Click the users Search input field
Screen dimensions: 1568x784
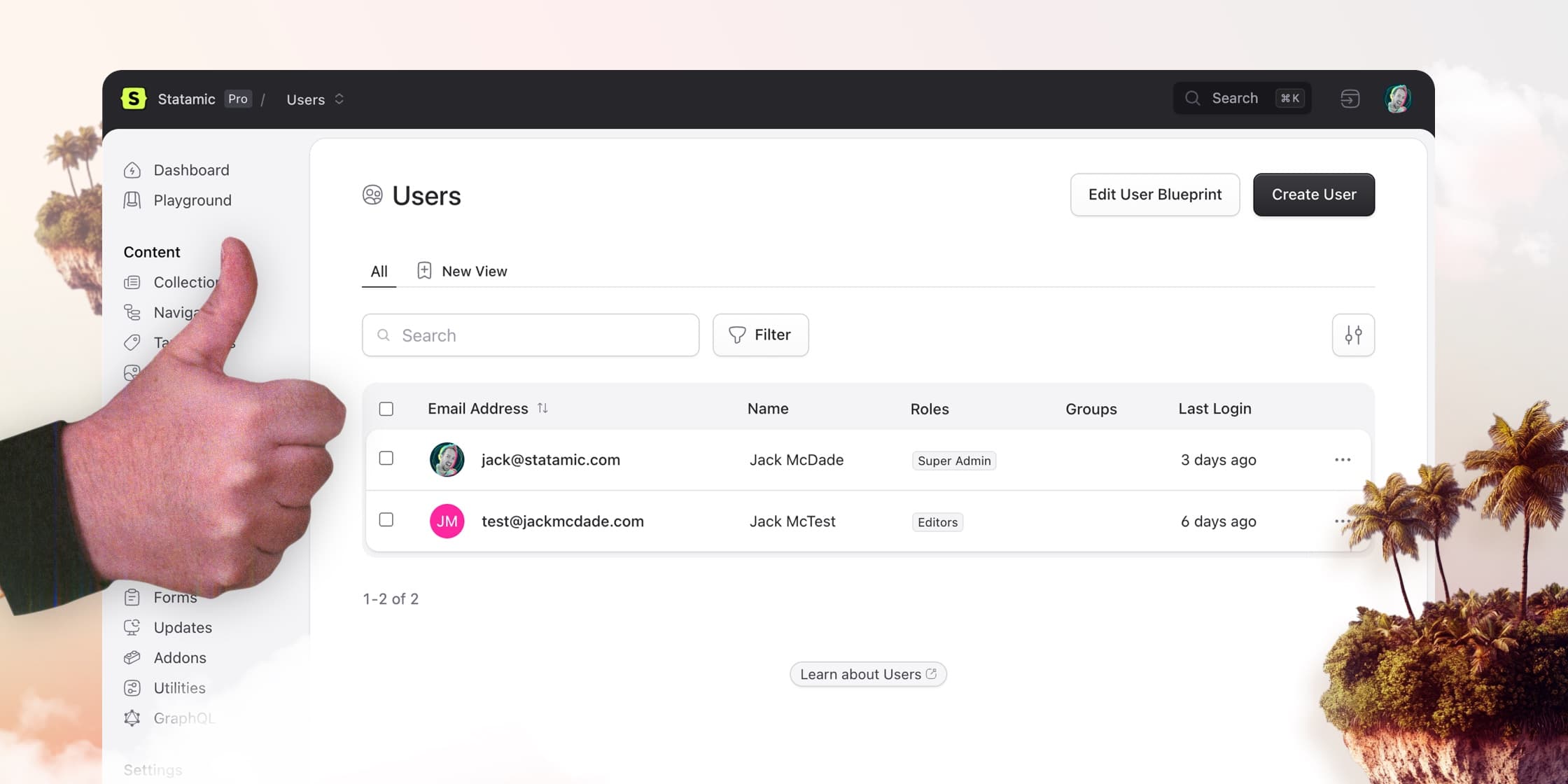click(x=531, y=335)
